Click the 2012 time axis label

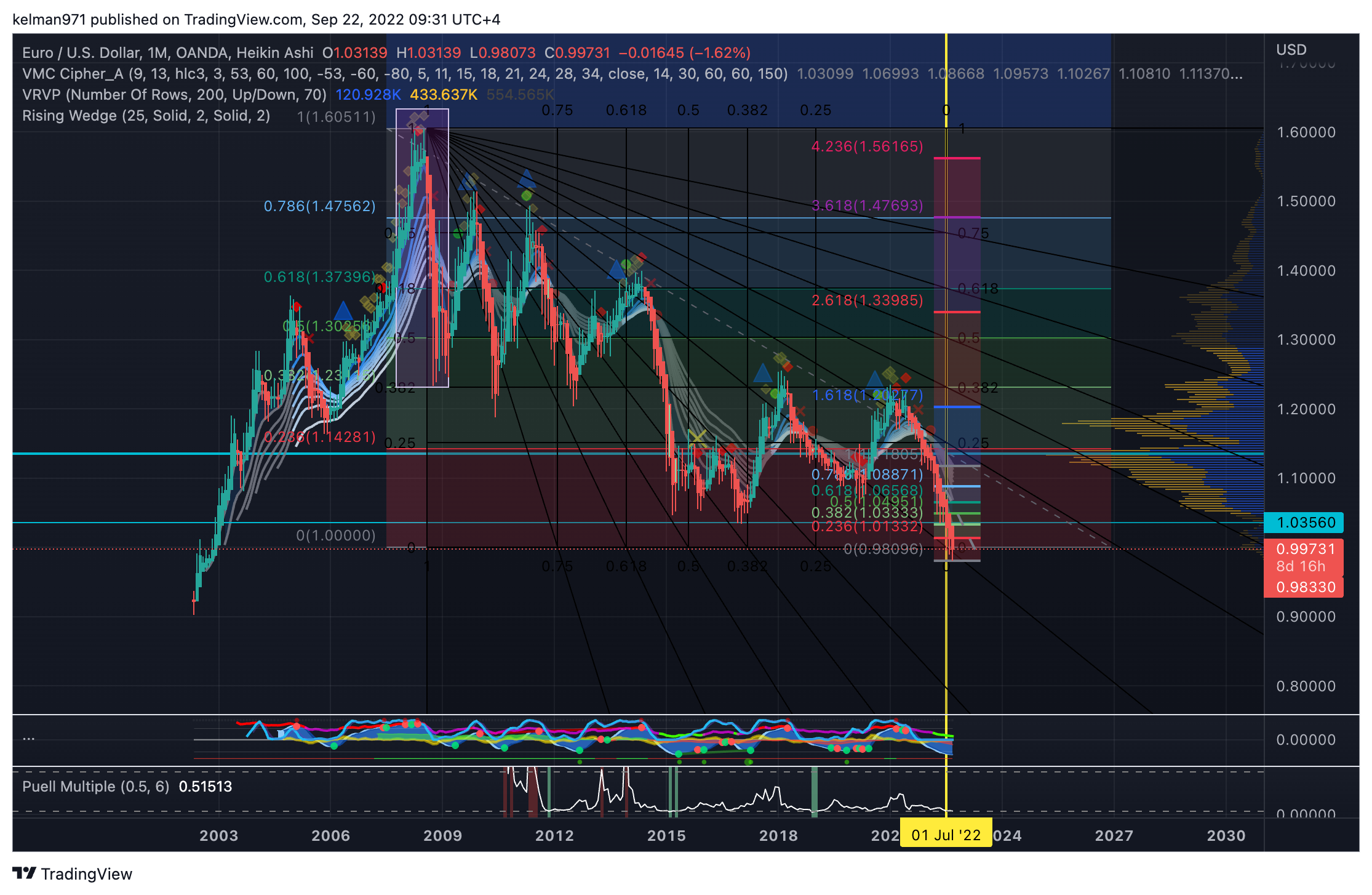point(554,836)
